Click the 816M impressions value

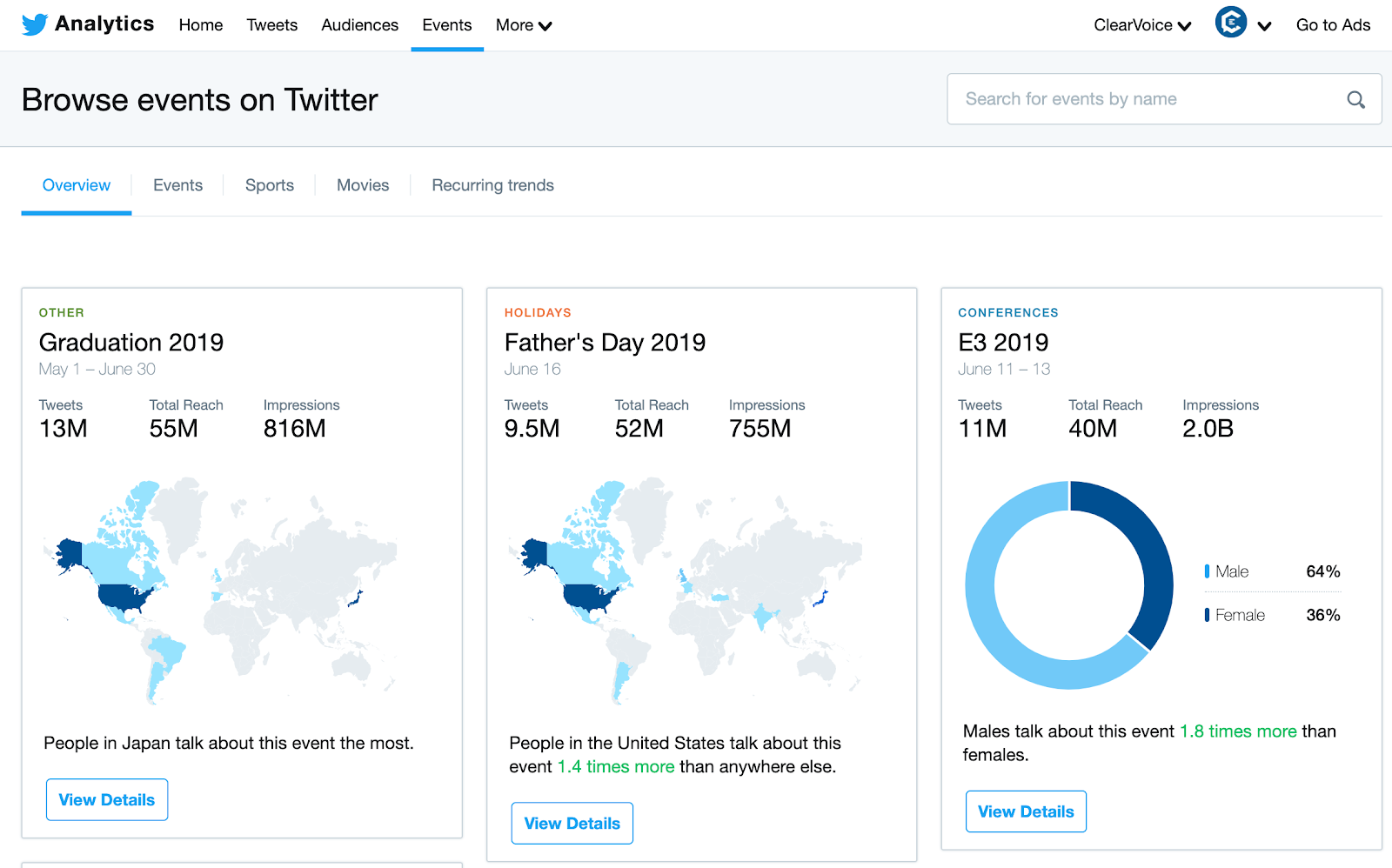(295, 429)
